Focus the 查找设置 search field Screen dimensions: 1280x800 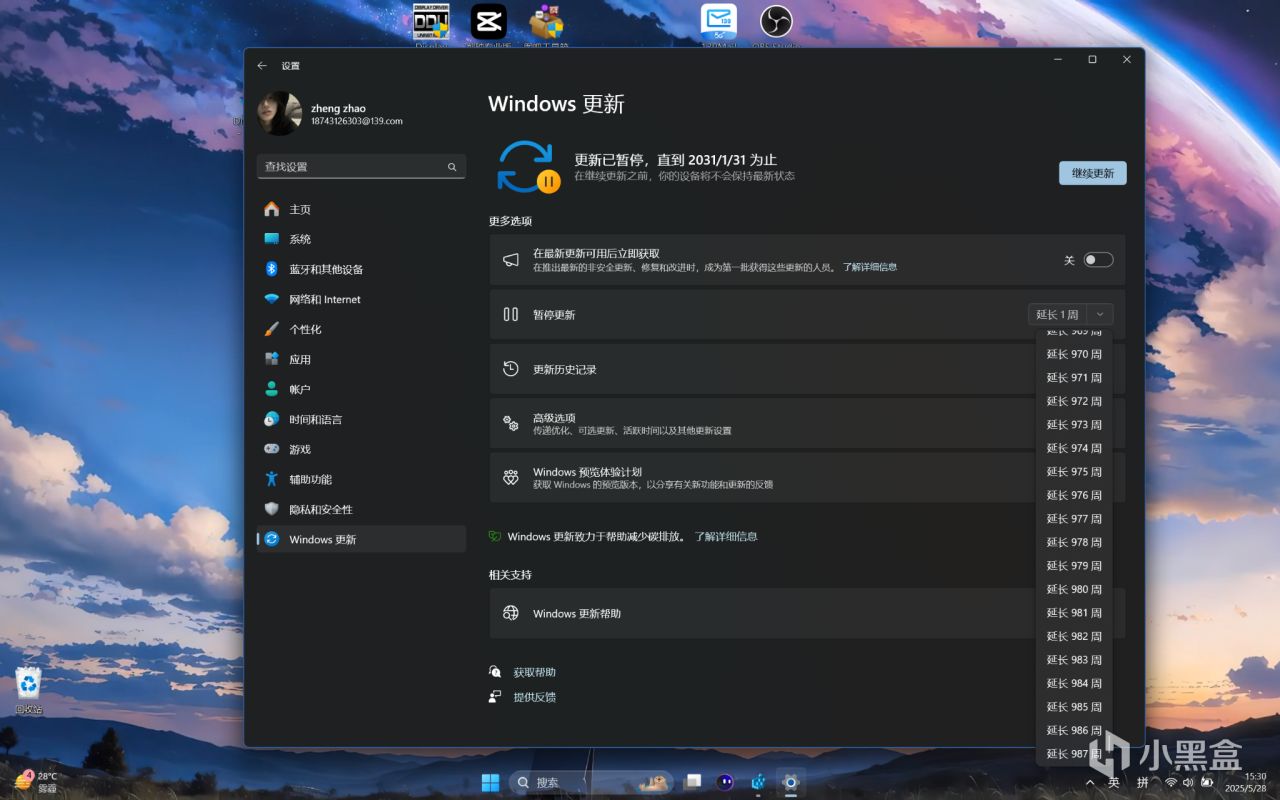point(361,167)
